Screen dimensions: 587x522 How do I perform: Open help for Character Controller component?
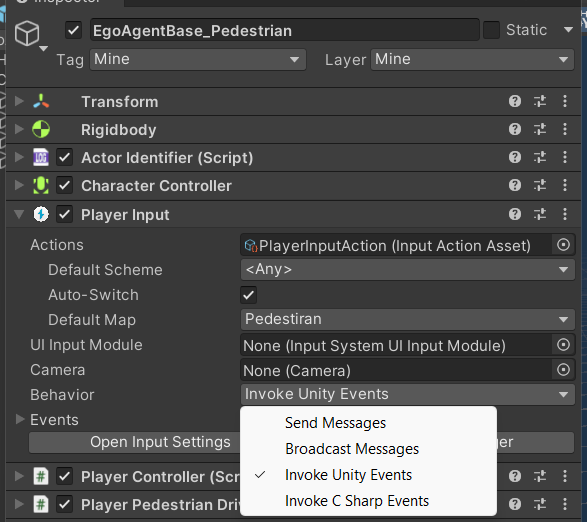tap(515, 185)
